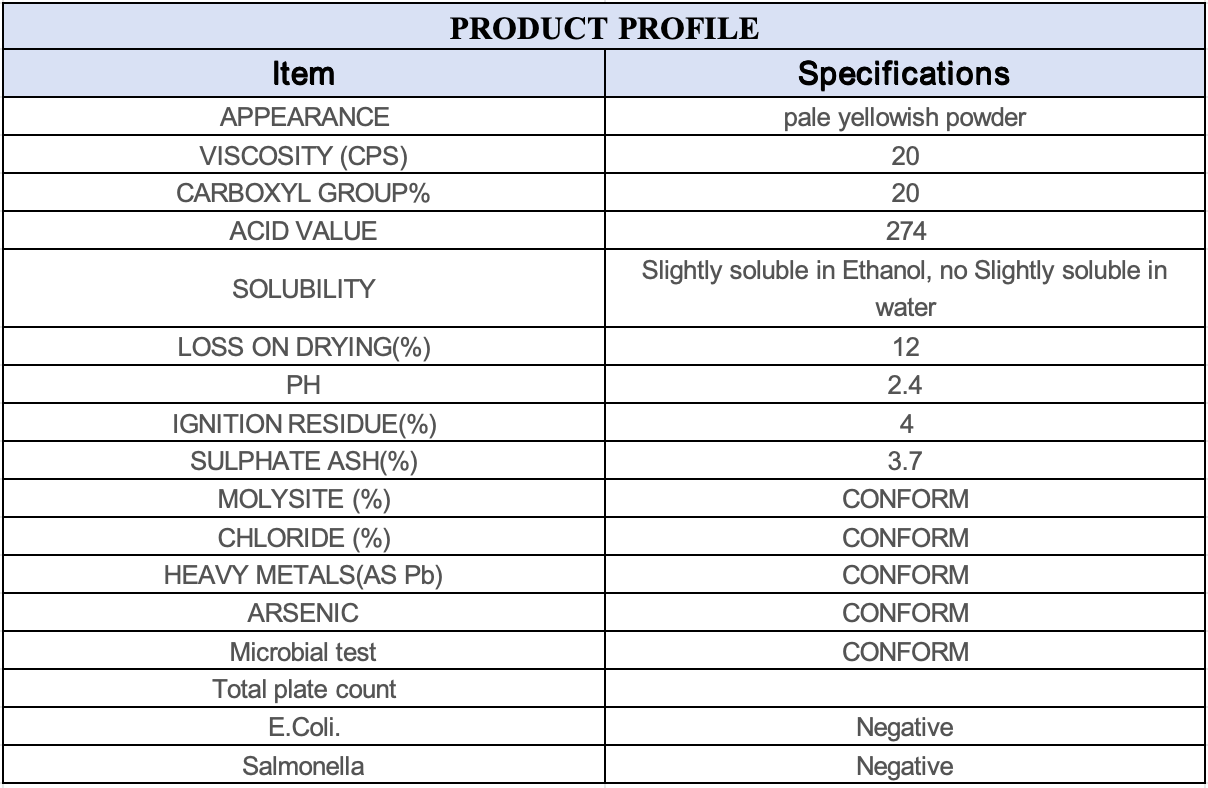Click the MOLYSITE (%) CONFORM cell
Image resolution: width=1208 pixels, height=788 pixels.
pos(905,499)
